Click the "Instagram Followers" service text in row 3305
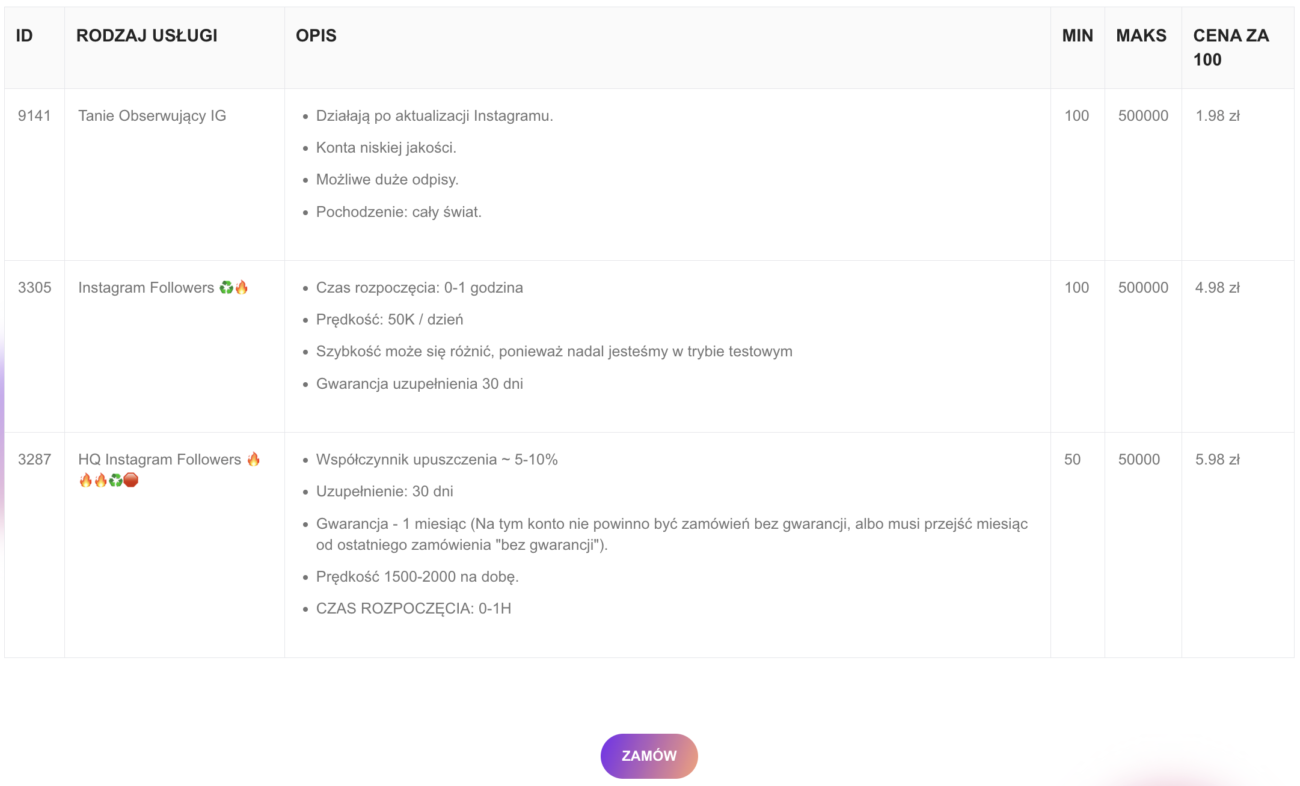 (146, 288)
